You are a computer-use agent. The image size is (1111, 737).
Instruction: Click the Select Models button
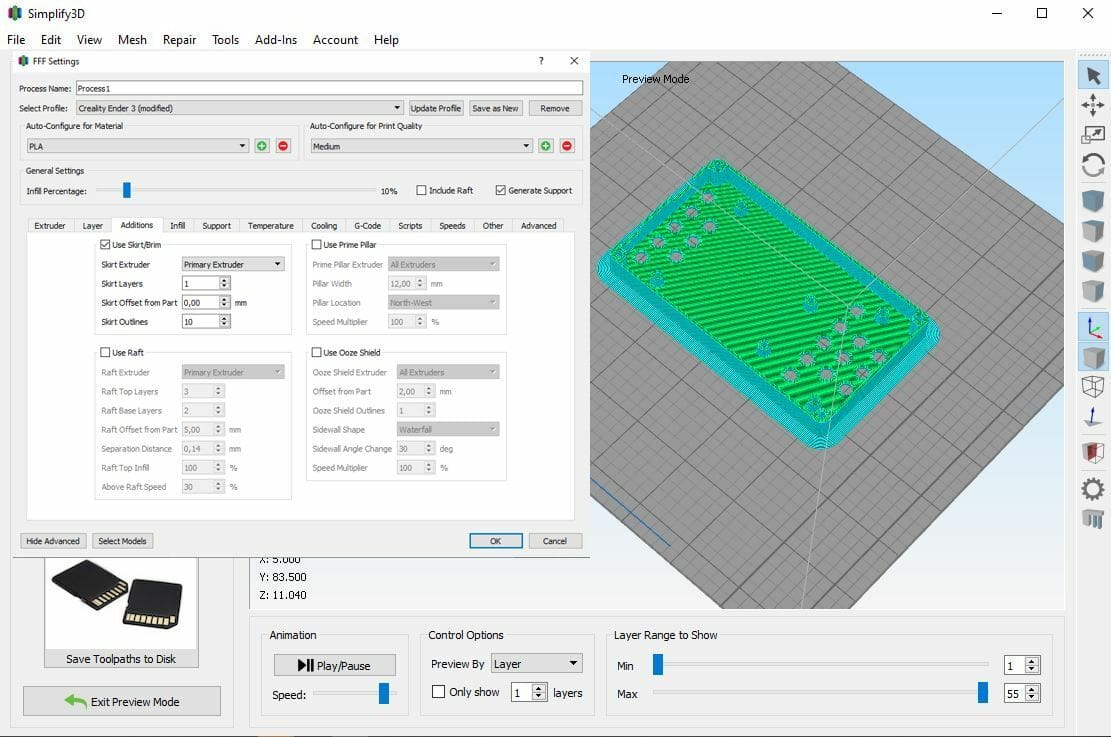122,541
